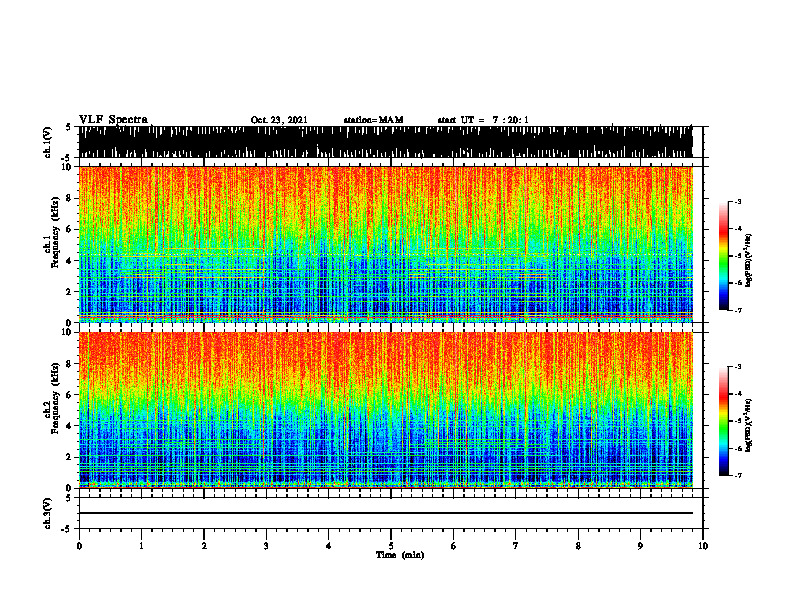Click the "ch.3(V)" axis label

click(x=48, y=513)
